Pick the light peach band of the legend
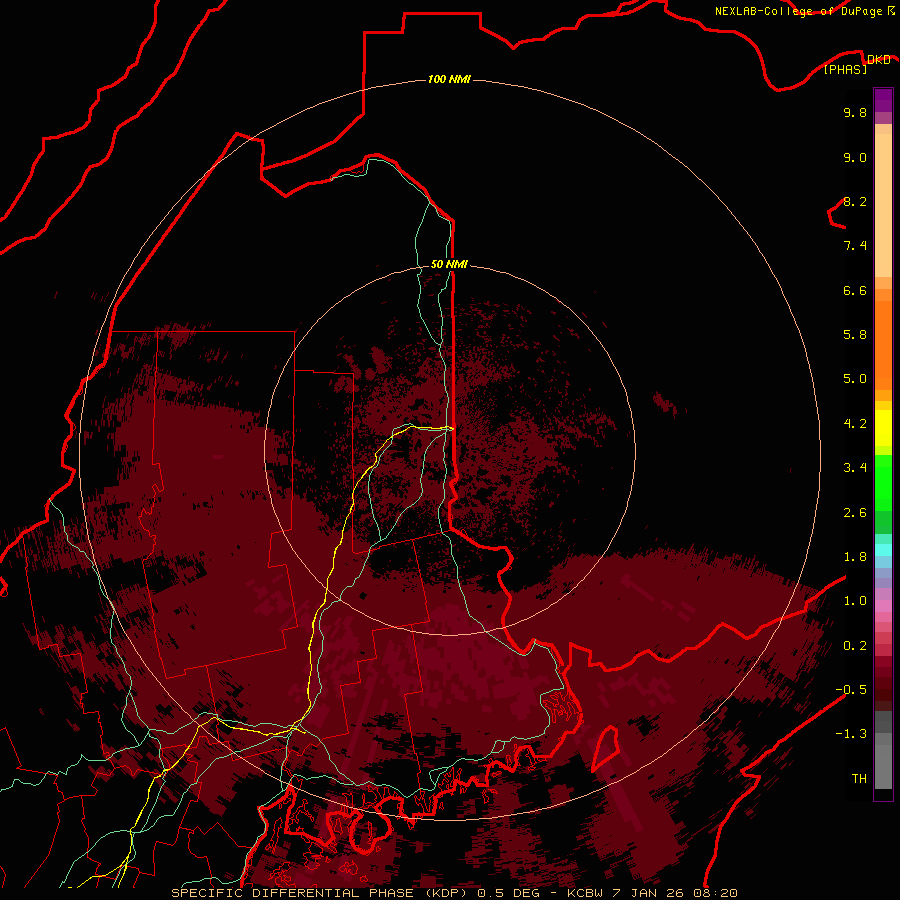Image resolution: width=900 pixels, height=900 pixels. pyautogui.click(x=883, y=205)
